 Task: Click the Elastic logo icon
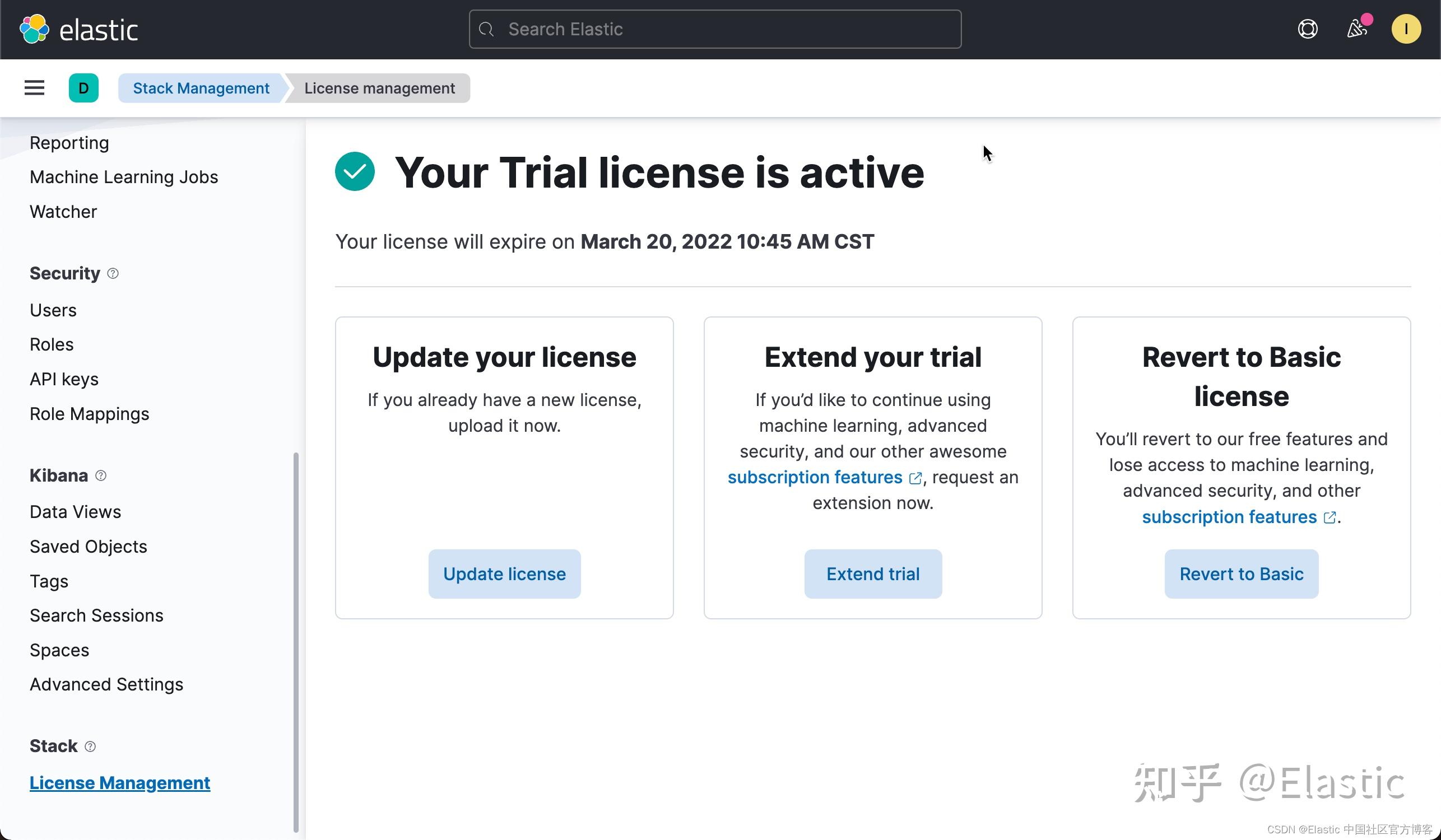(34, 29)
